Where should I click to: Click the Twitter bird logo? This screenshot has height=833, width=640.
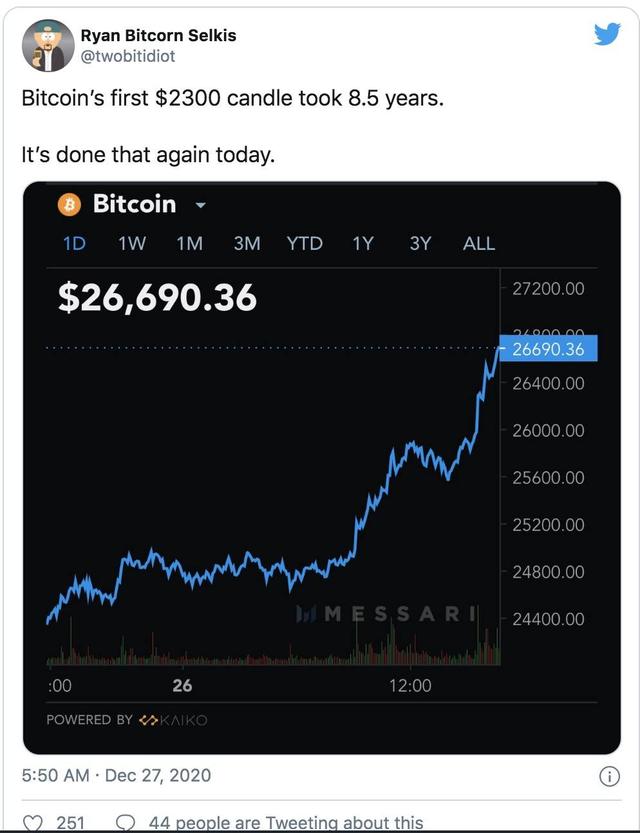607,35
